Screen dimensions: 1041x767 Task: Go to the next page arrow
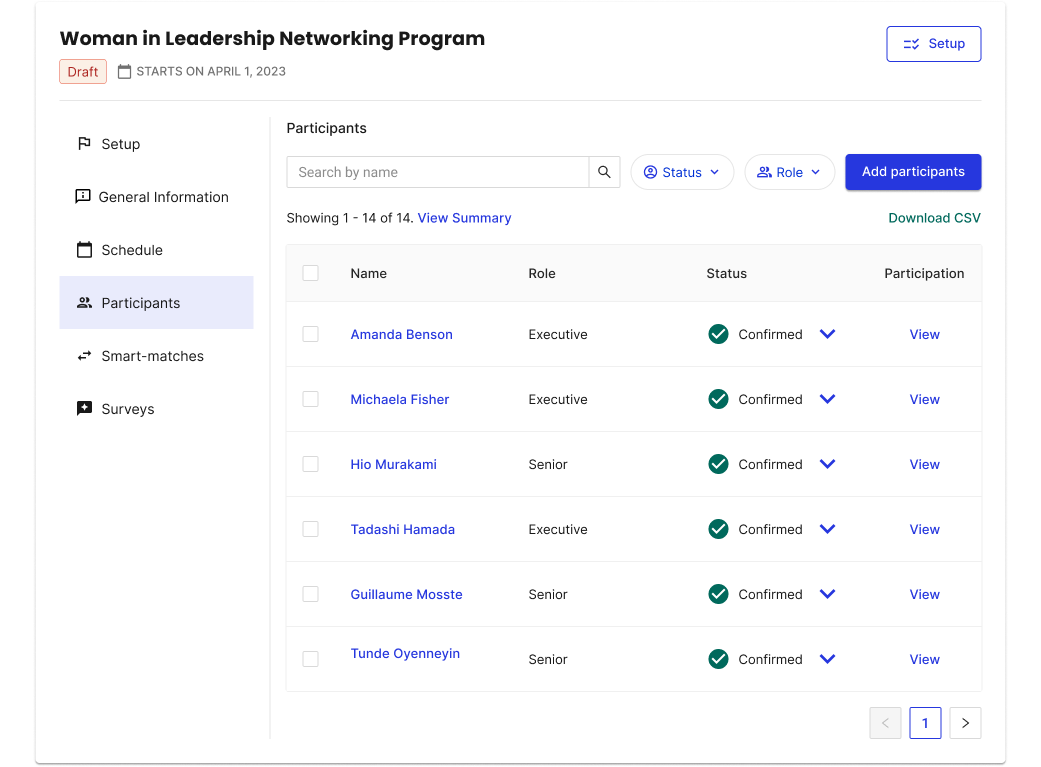pyautogui.click(x=965, y=723)
